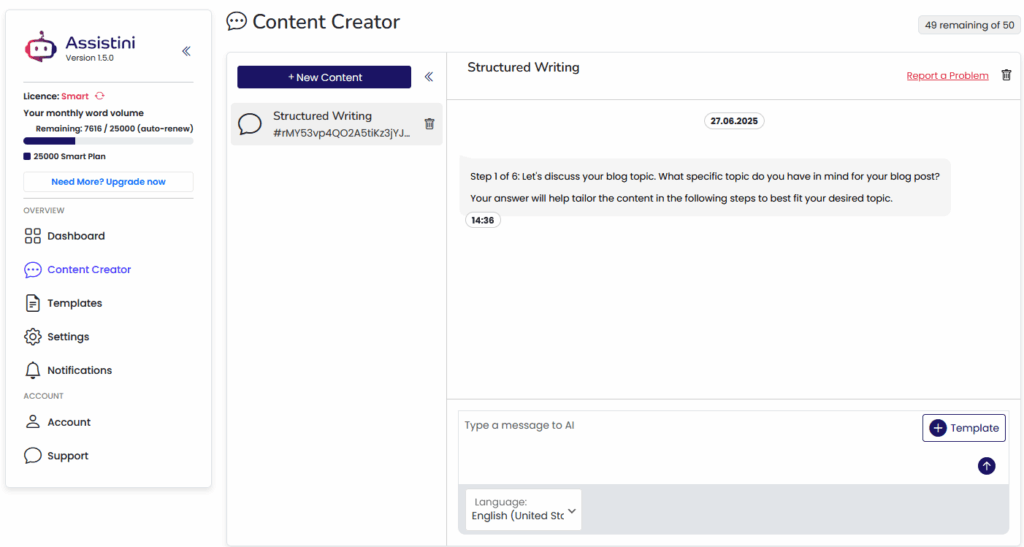This screenshot has width=1024, height=547.
Task: Collapse the left sidebar with double chevron
Action: pos(186,51)
